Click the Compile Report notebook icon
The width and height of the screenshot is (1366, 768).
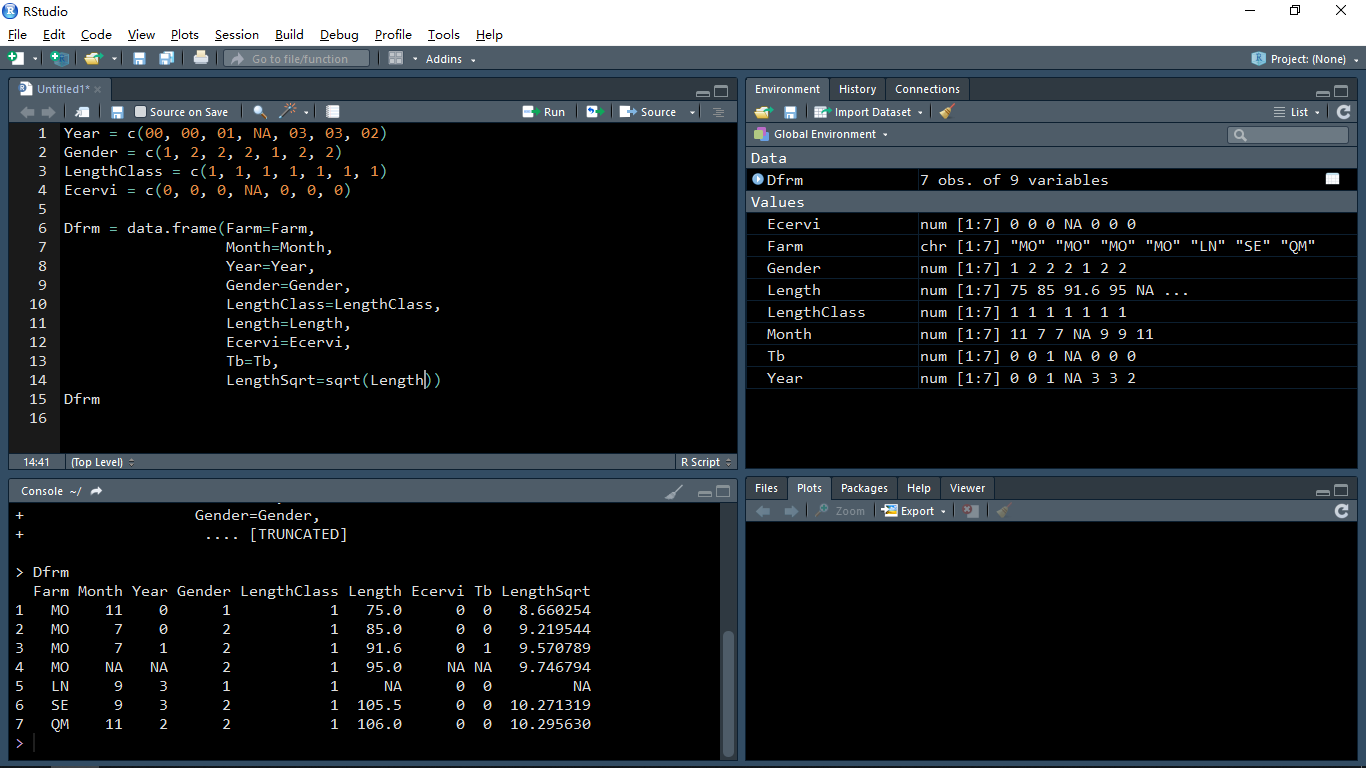pyautogui.click(x=333, y=112)
